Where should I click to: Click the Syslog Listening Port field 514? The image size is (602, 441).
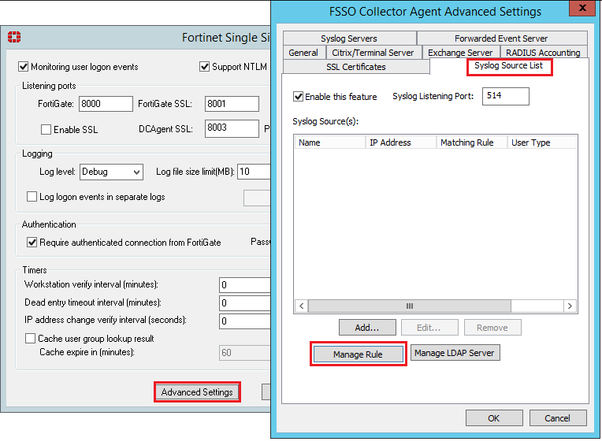click(x=506, y=96)
